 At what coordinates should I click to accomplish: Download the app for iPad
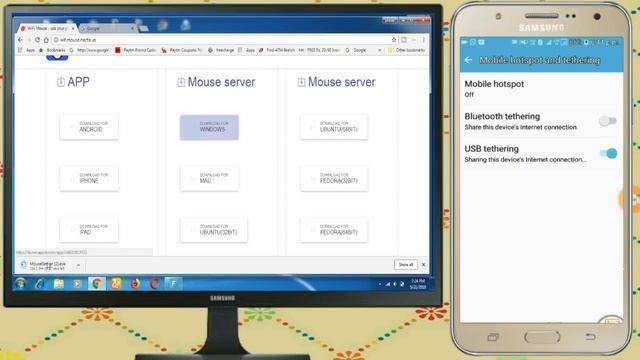(x=89, y=230)
